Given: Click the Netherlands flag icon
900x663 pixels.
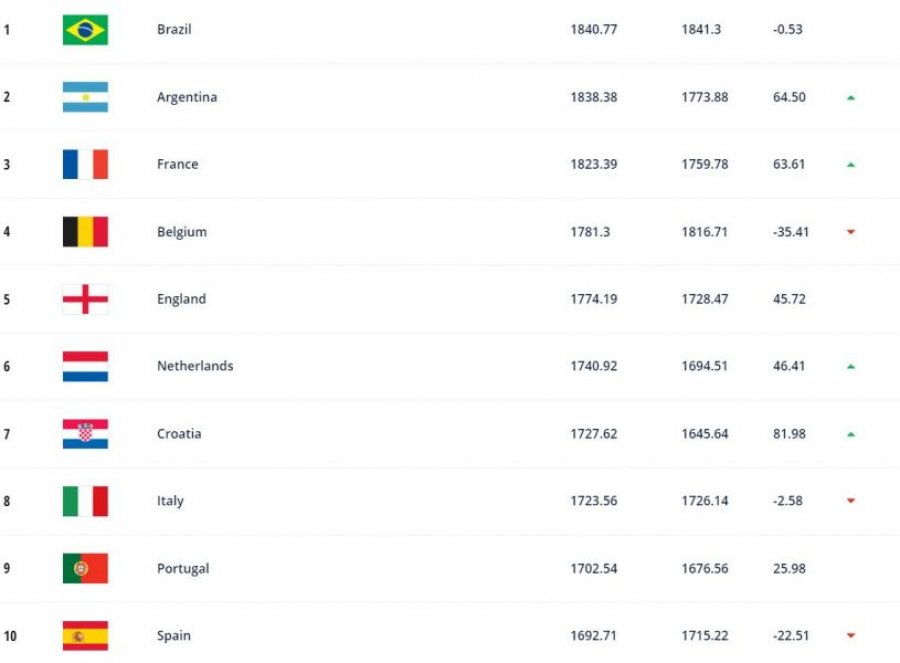Looking at the screenshot, I should coord(85,366).
